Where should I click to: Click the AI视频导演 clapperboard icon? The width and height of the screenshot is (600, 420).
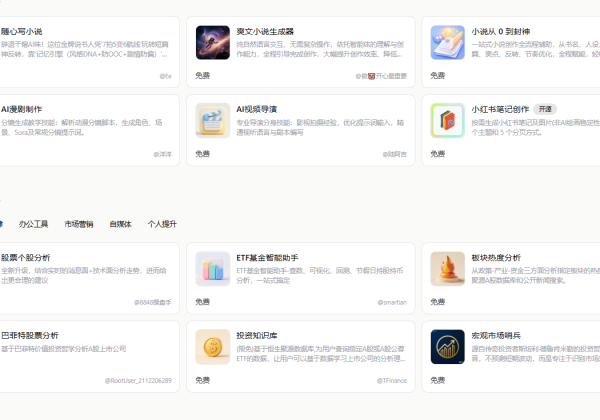pyautogui.click(x=213, y=120)
